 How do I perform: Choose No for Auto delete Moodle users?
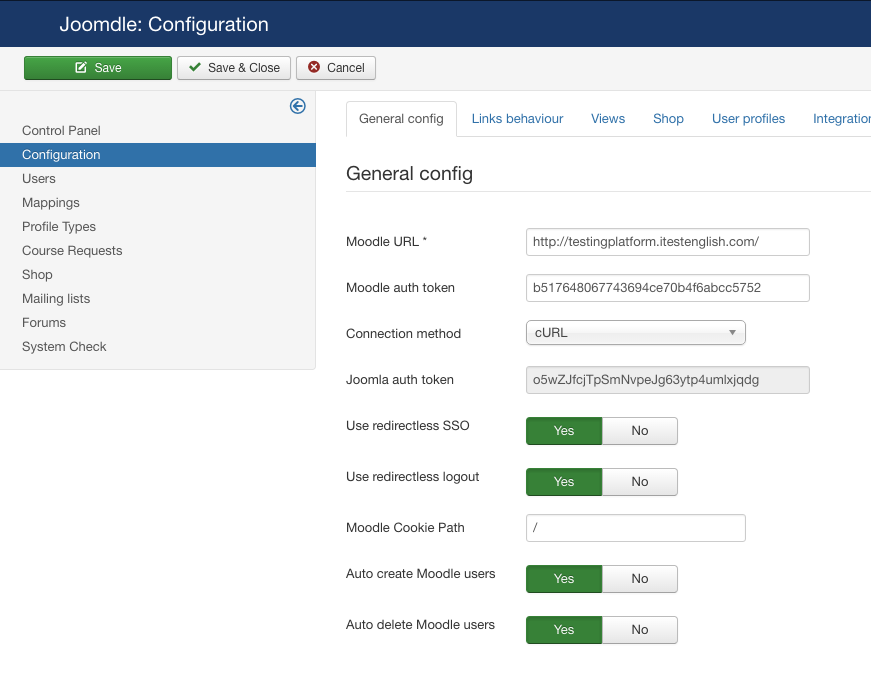640,630
